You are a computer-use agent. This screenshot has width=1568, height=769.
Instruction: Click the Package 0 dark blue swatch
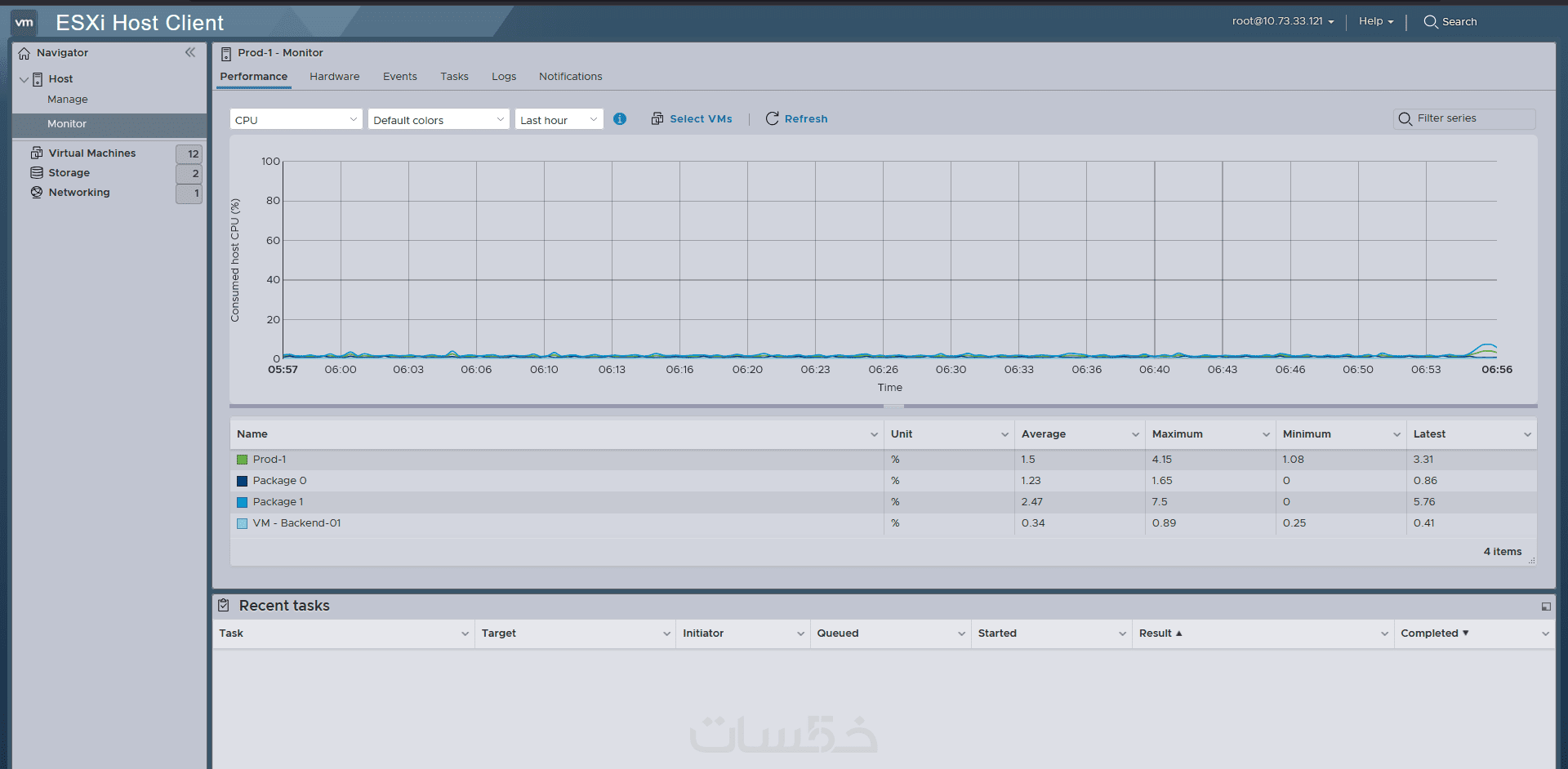coord(243,481)
